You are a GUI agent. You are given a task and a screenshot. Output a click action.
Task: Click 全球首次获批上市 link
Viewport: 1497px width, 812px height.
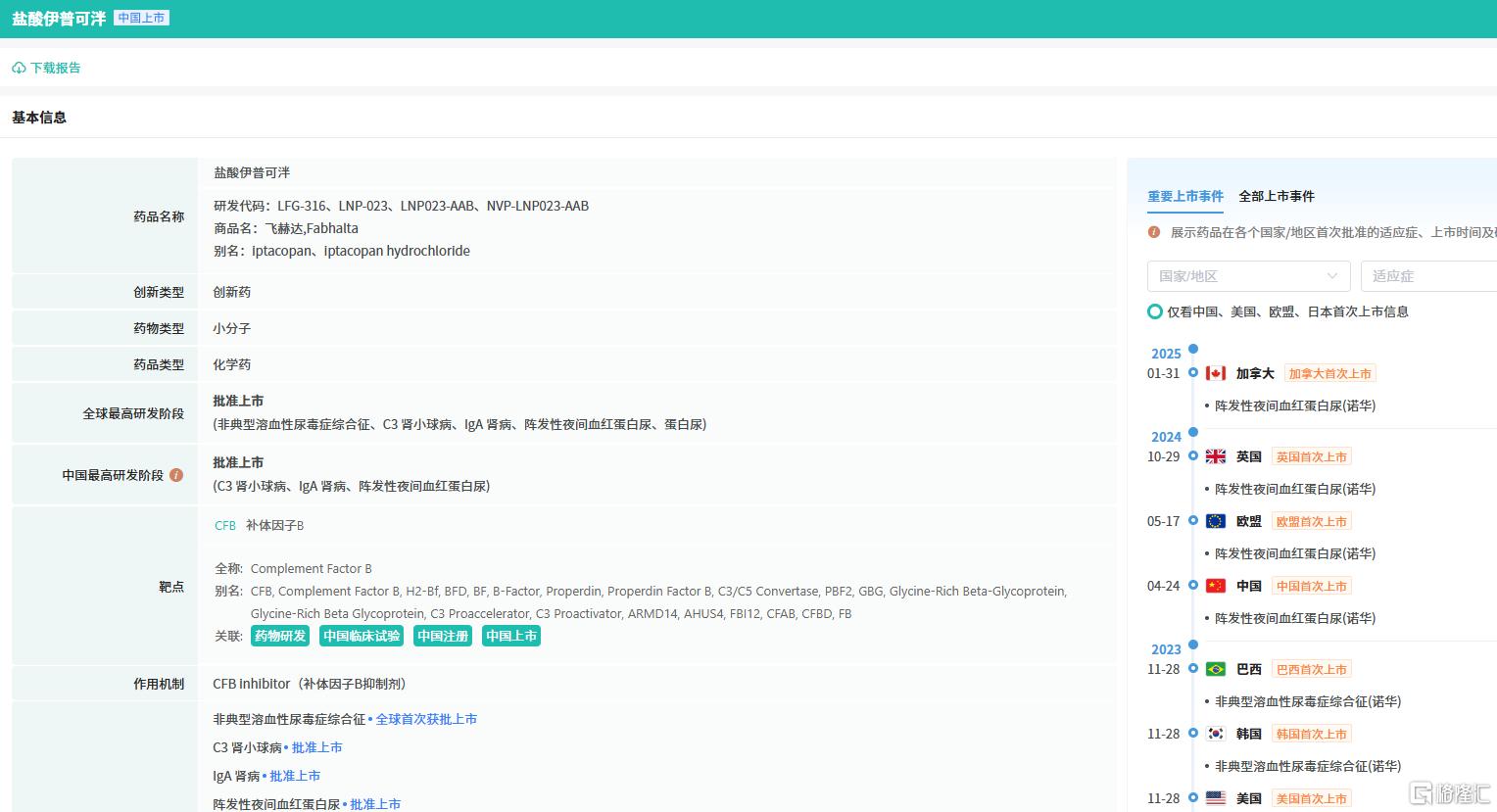(x=426, y=719)
